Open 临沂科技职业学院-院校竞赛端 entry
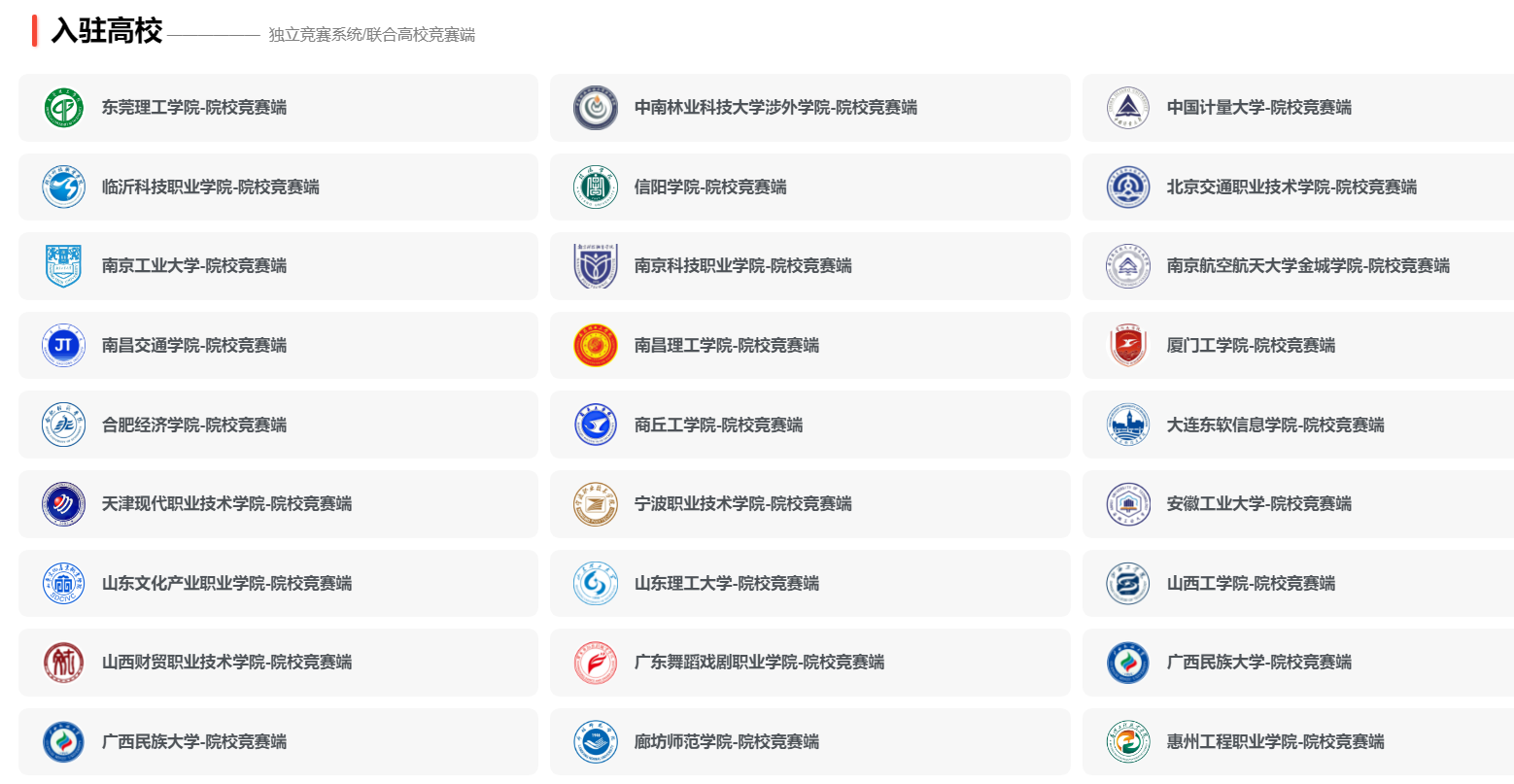 278,187
